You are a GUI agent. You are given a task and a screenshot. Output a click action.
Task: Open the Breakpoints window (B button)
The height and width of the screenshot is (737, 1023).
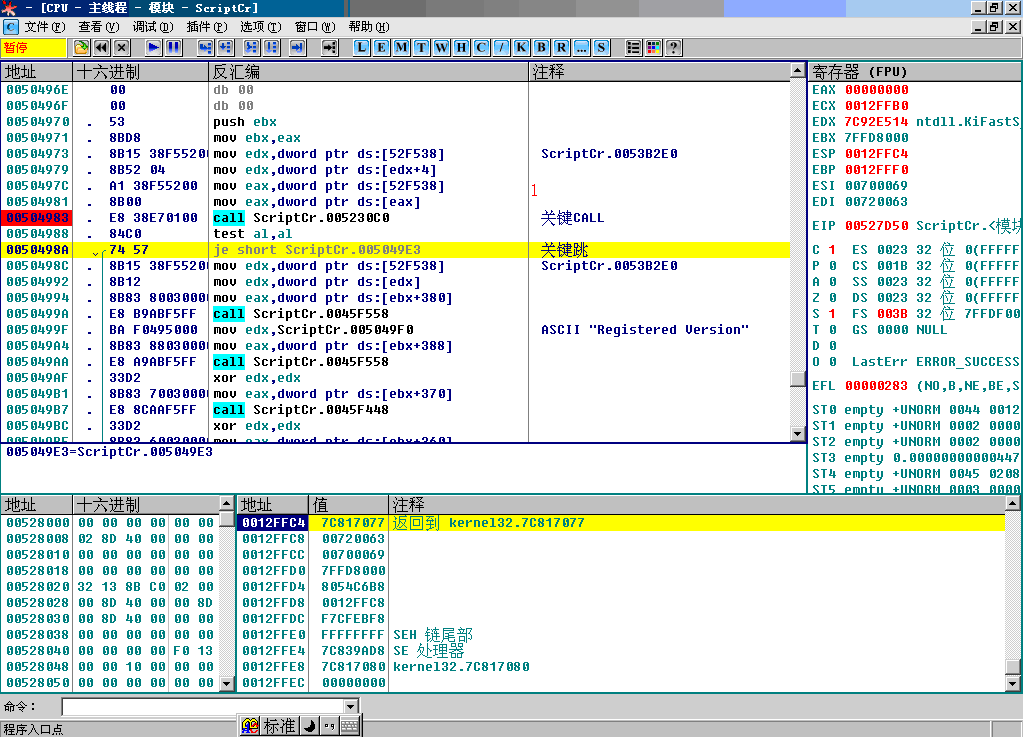pos(541,47)
